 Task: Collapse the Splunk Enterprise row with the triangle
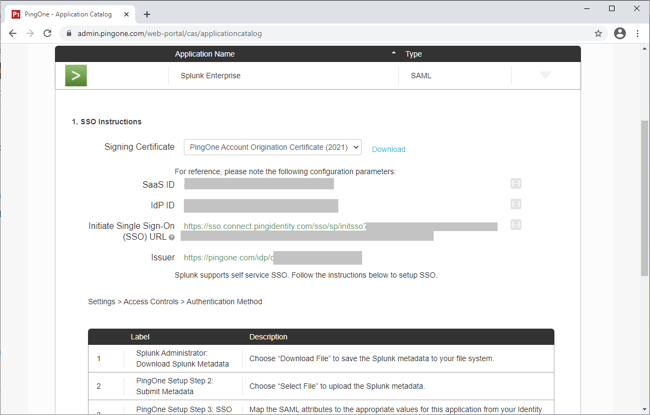coord(545,75)
